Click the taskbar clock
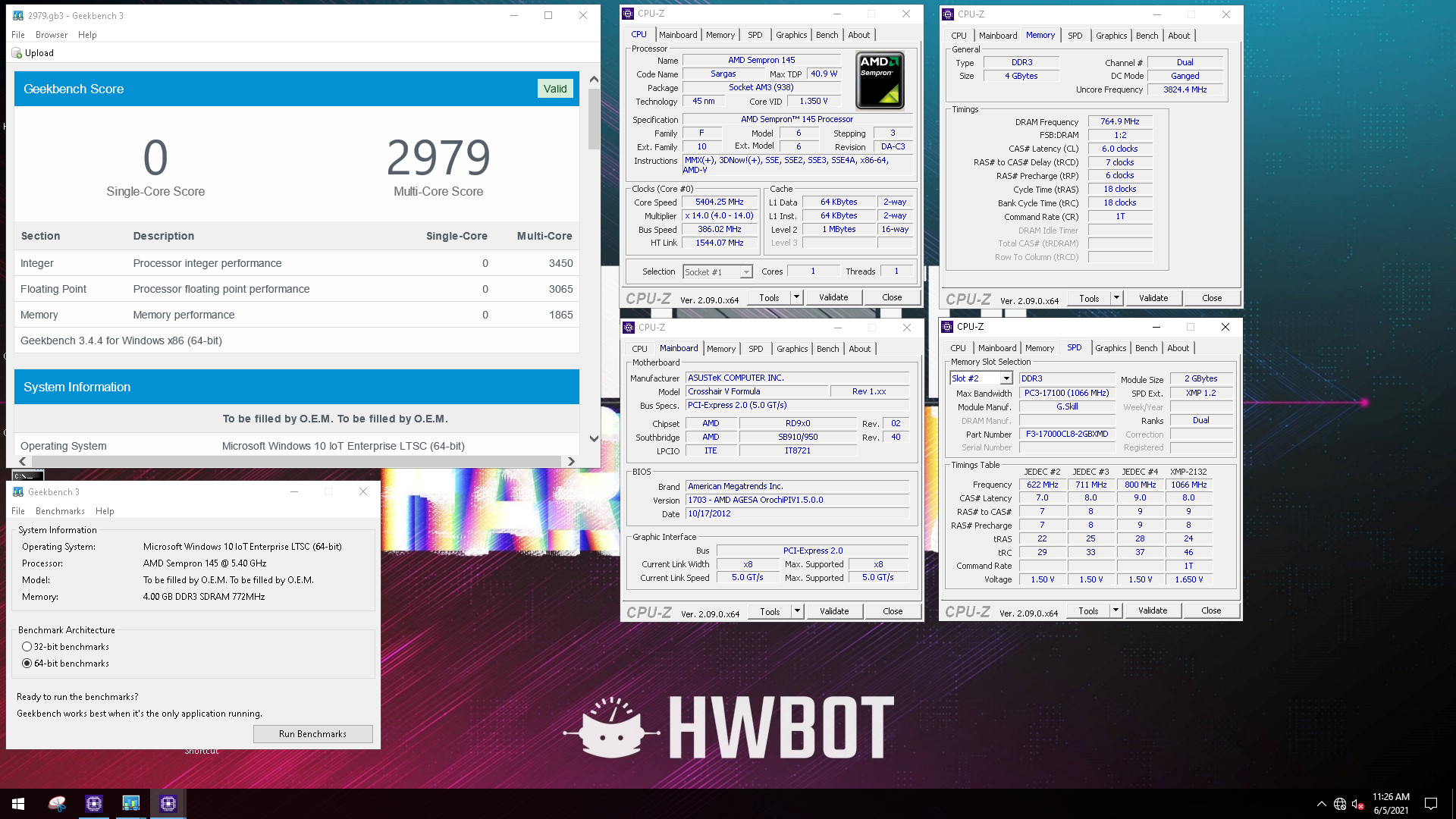The height and width of the screenshot is (819, 1456). coord(1391,804)
